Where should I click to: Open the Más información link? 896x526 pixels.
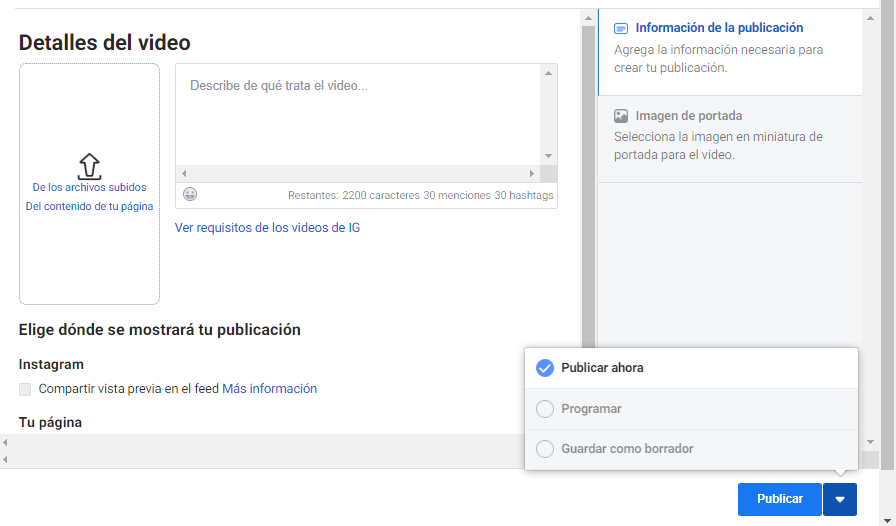[x=269, y=389]
